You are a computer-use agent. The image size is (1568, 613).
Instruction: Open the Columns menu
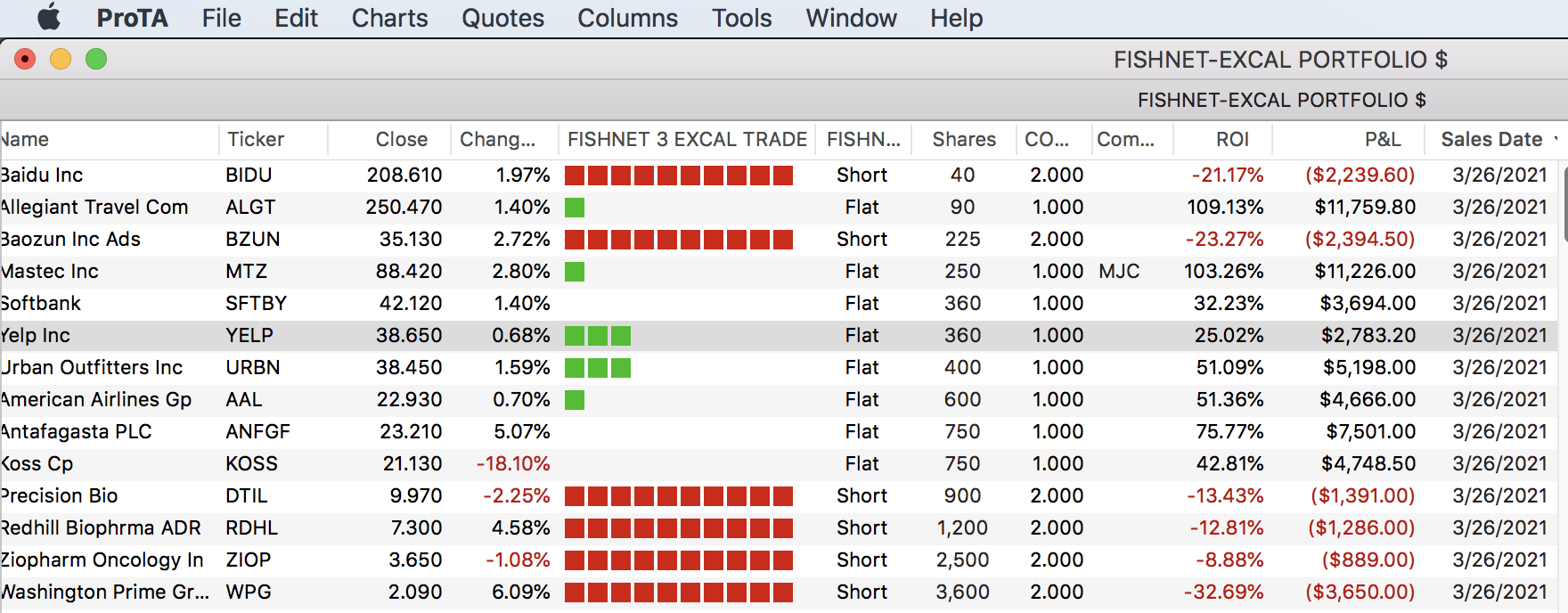627,18
